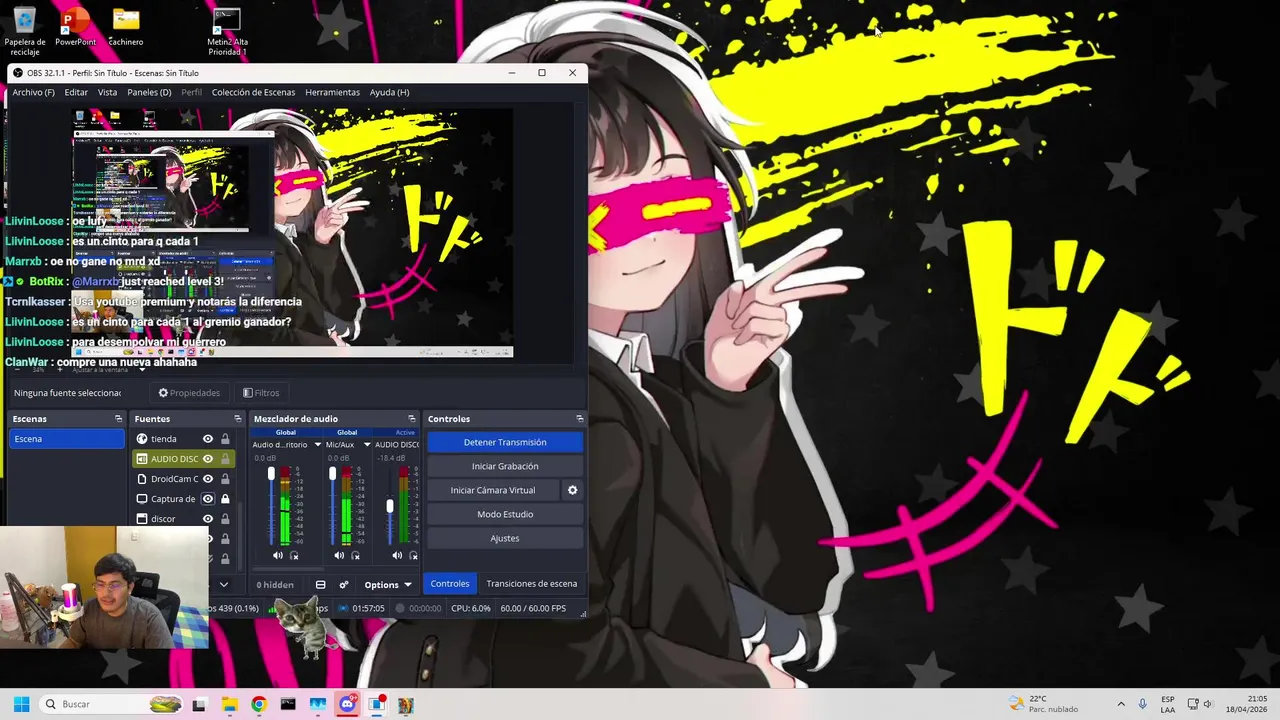The width and height of the screenshot is (1280, 720).
Task: Open Google Chrome from the taskbar
Action: click(259, 704)
